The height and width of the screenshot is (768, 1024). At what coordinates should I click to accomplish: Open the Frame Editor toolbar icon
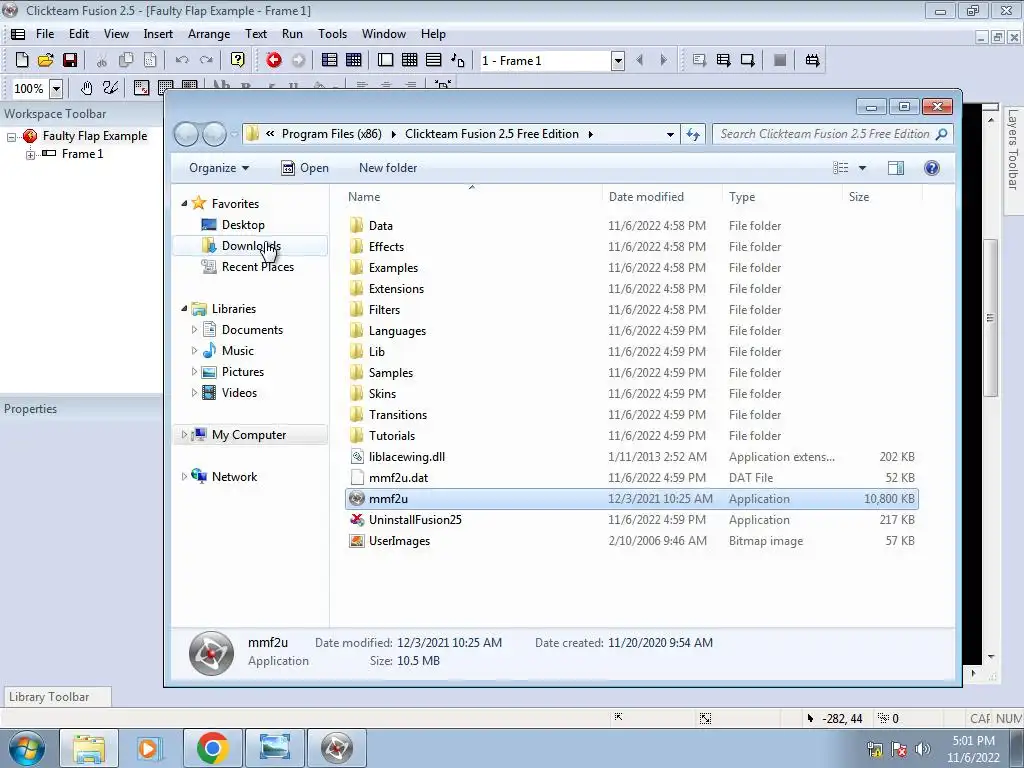tap(385, 60)
